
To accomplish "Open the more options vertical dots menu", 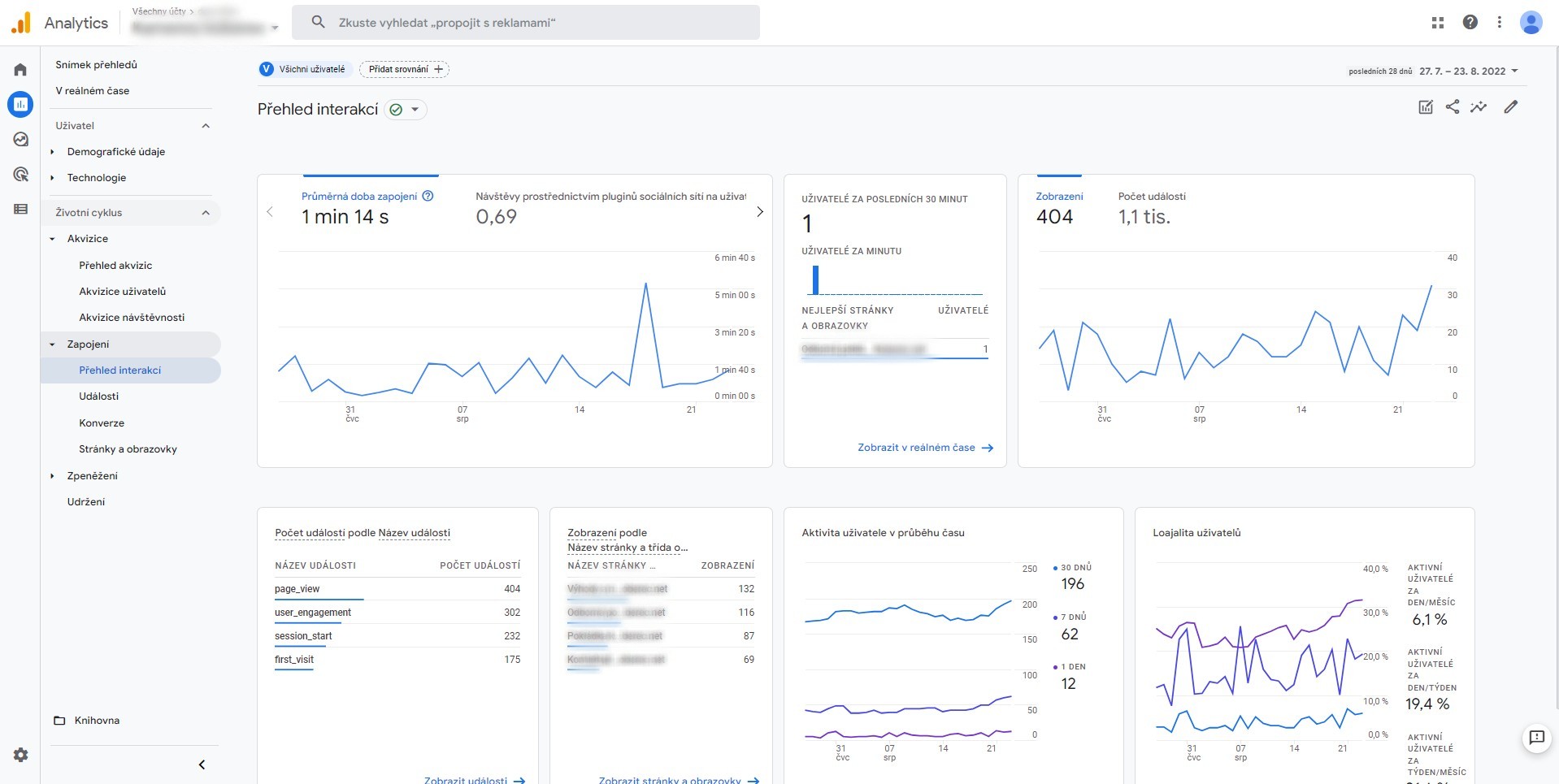I will tap(1499, 23).
